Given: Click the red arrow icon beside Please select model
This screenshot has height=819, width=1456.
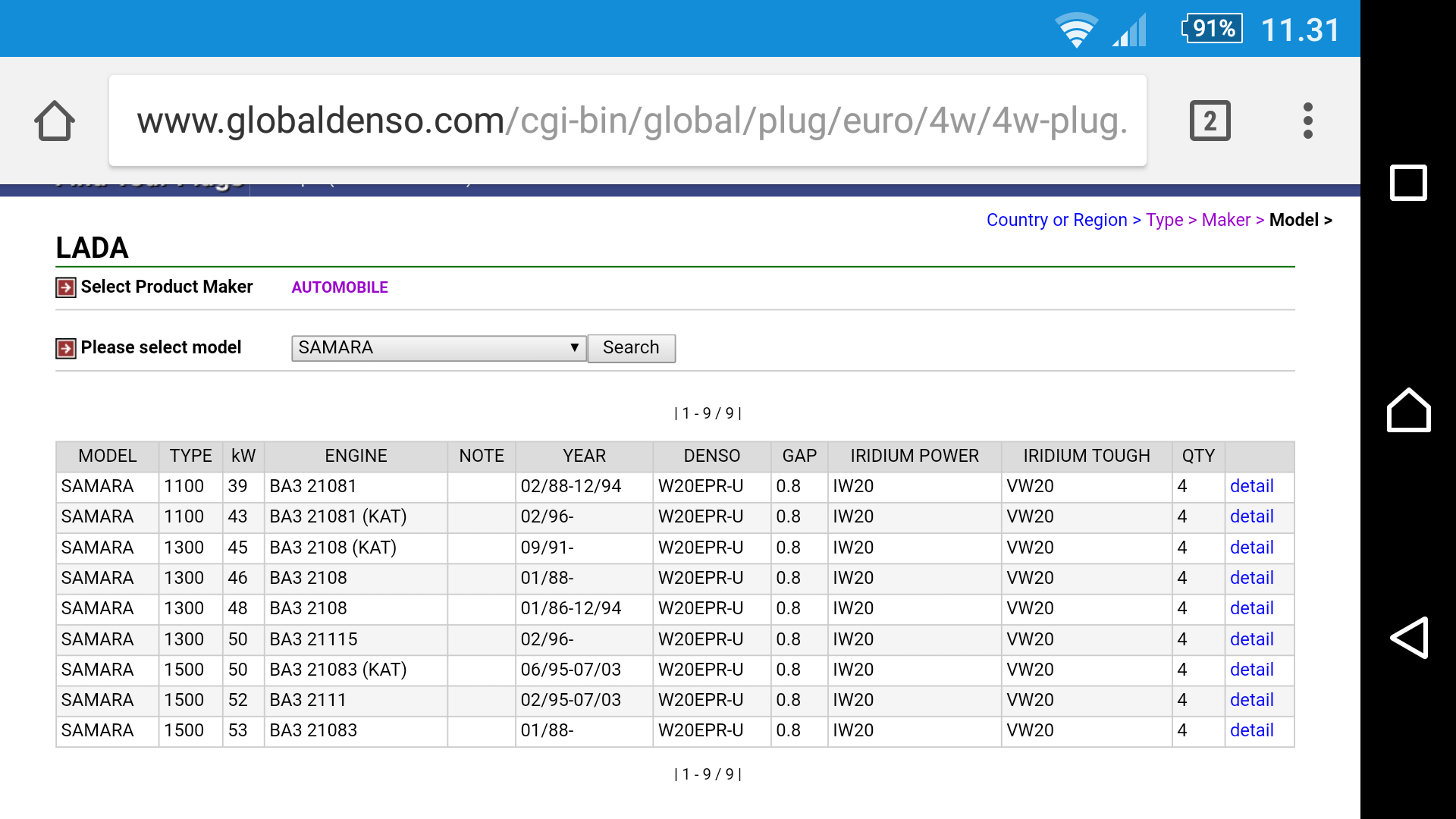Looking at the screenshot, I should click(x=66, y=348).
